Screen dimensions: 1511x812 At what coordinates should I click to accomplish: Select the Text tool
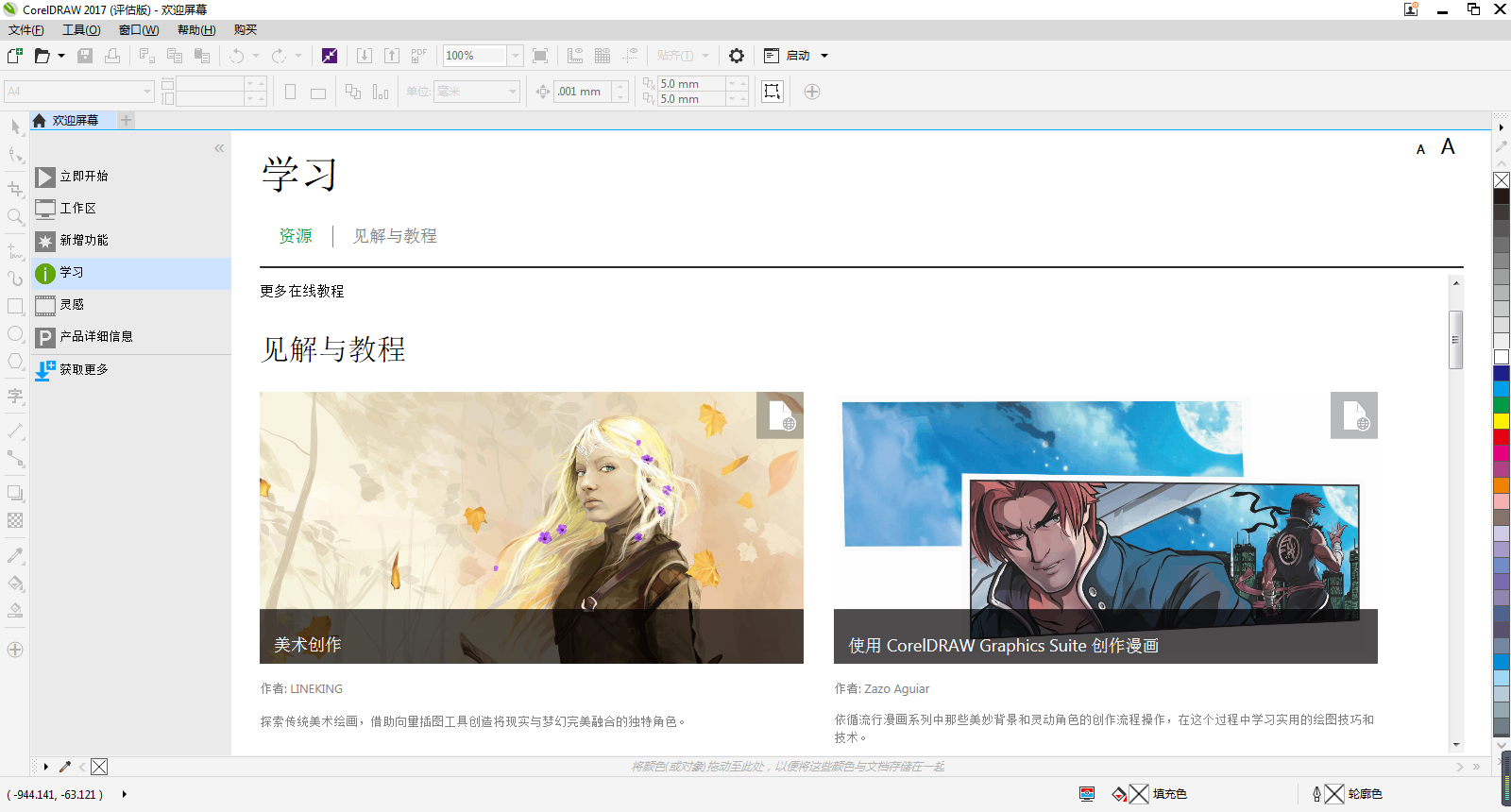[x=15, y=396]
